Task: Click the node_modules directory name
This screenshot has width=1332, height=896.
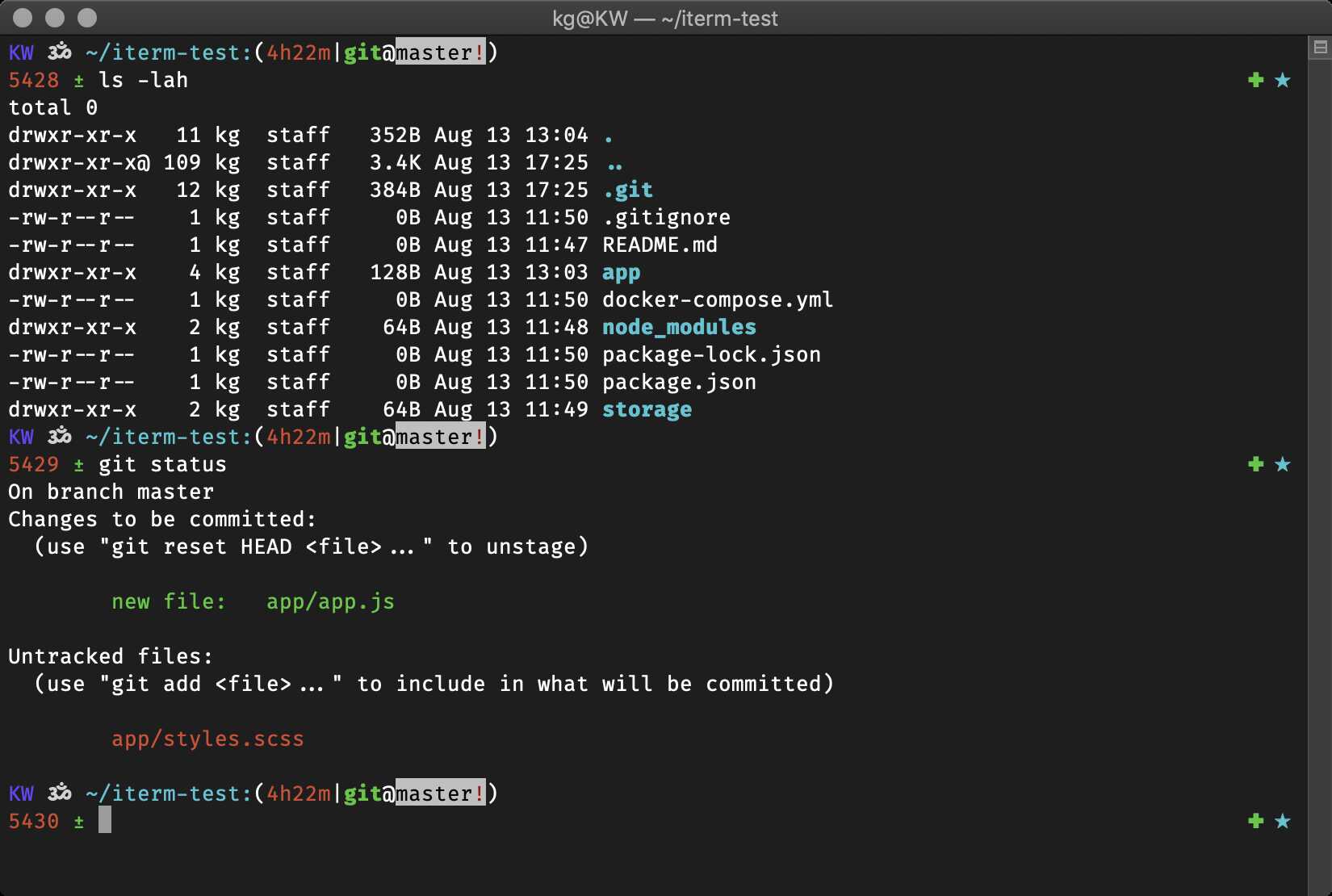Action: pyautogui.click(x=680, y=327)
